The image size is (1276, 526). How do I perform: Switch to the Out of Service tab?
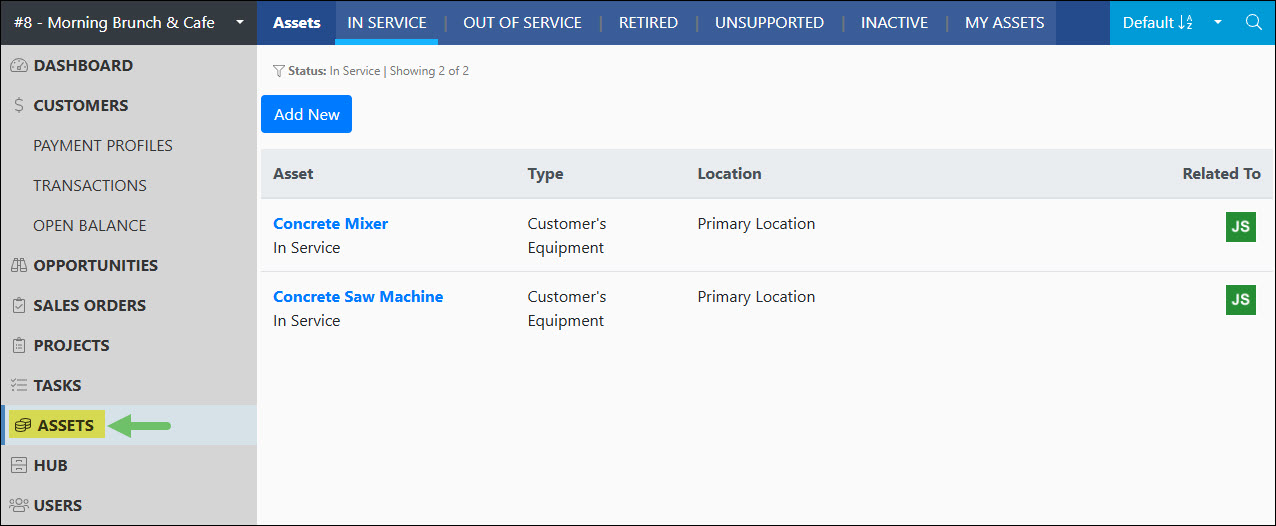[522, 22]
